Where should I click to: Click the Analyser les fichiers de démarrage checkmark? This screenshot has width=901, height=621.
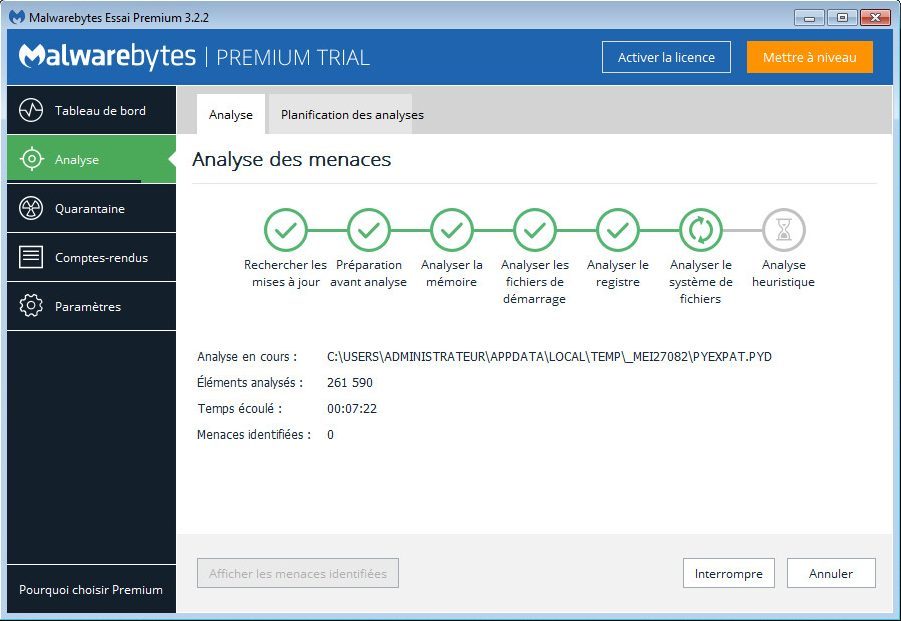pyautogui.click(x=535, y=231)
